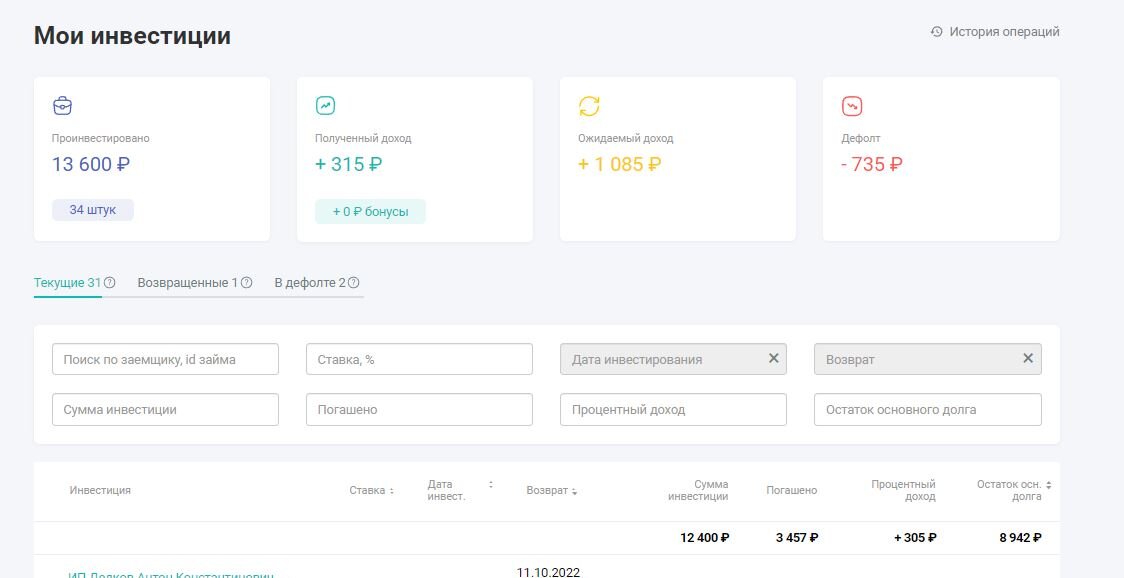The width and height of the screenshot is (1124, 578).
Task: Click the red declining chart icon in Дефолт card
Action: pos(852,106)
